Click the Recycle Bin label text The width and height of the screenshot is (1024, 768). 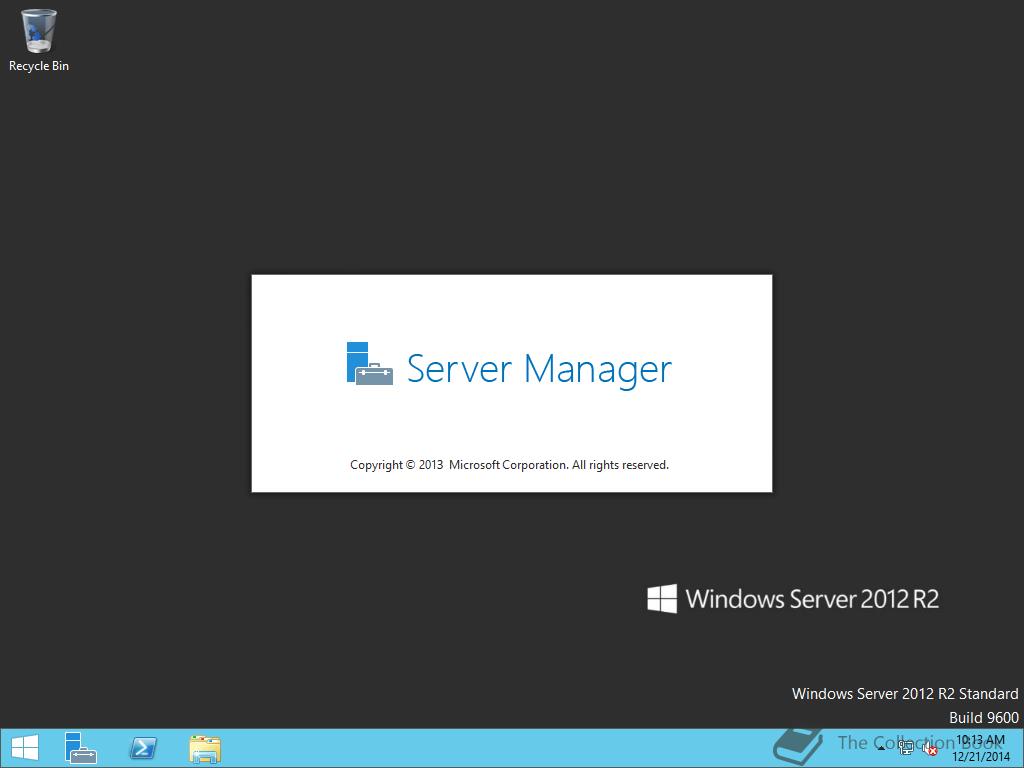(39, 66)
